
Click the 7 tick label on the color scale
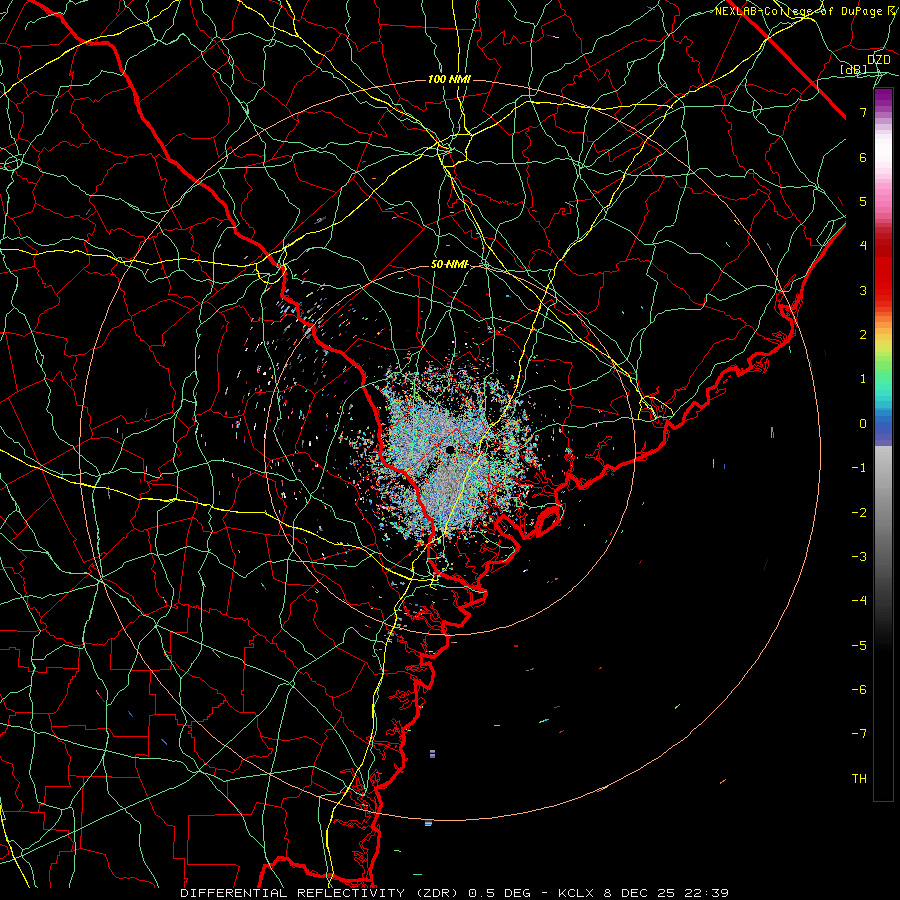point(863,112)
